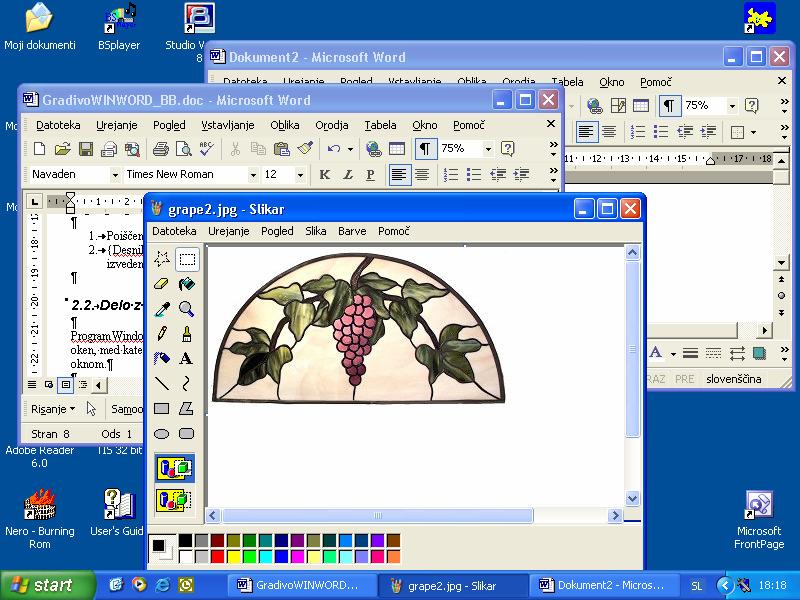800x600 pixels.
Task: Select the Free-form select tool in Slikar
Action: click(162, 259)
